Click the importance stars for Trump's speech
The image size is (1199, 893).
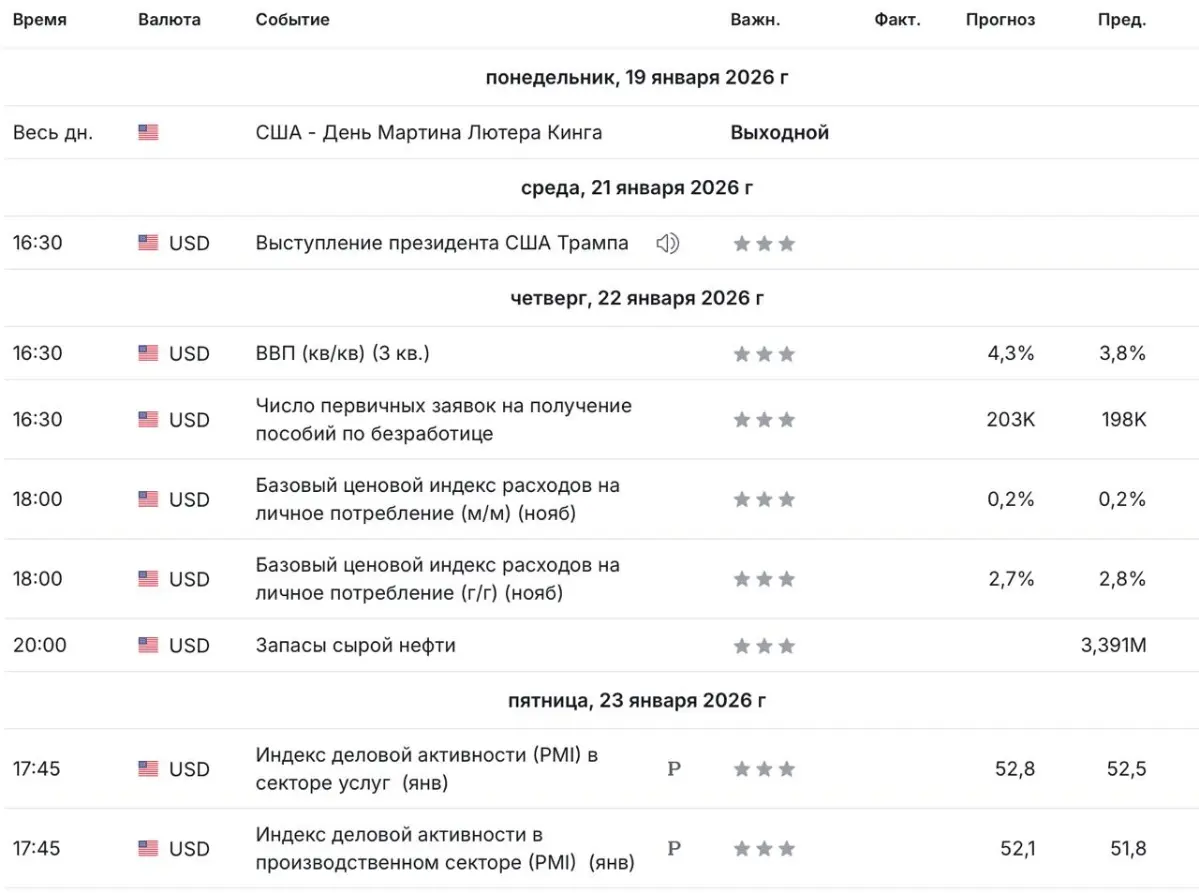764,244
